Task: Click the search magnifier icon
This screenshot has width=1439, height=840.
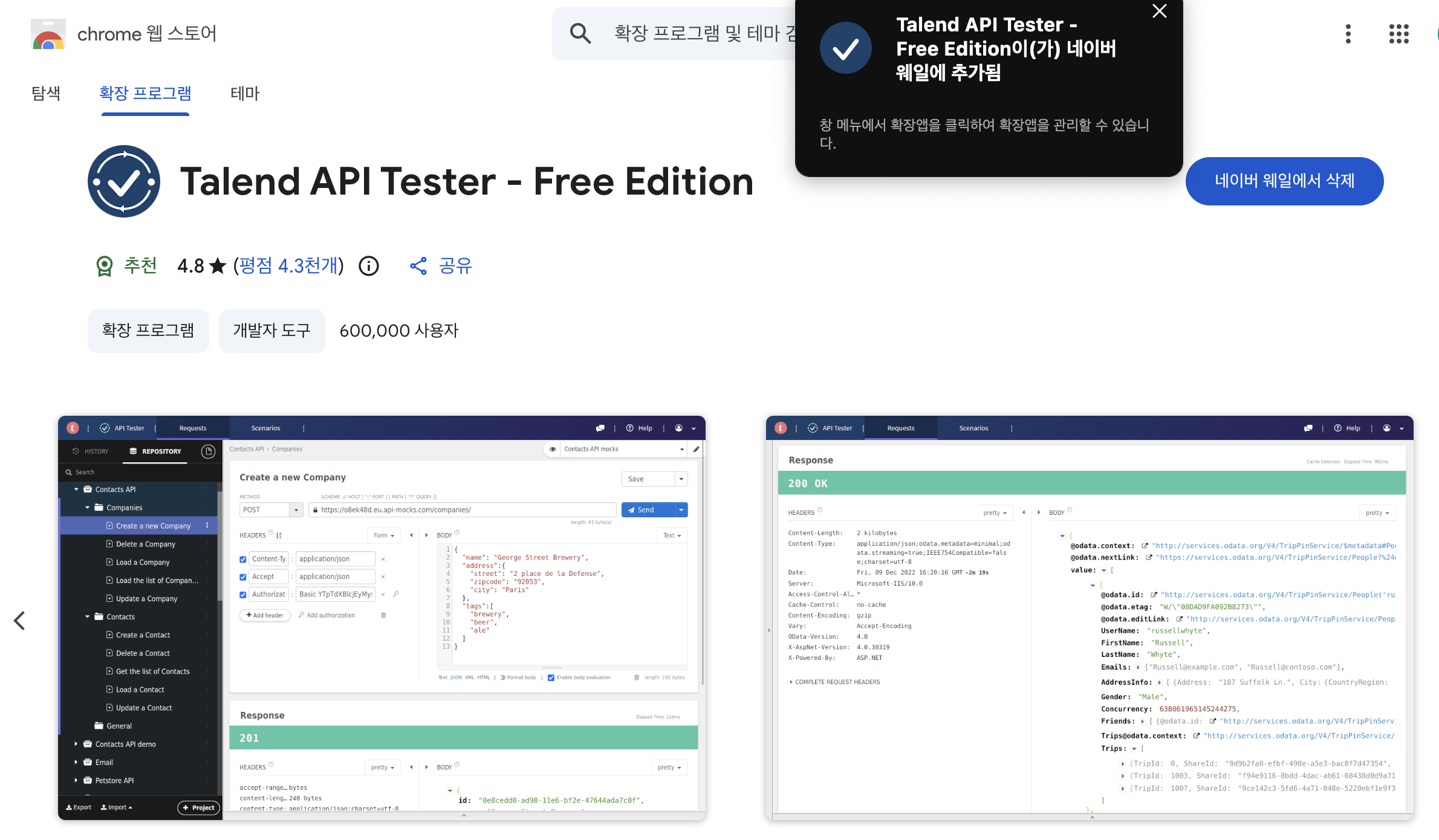Action: tap(580, 34)
